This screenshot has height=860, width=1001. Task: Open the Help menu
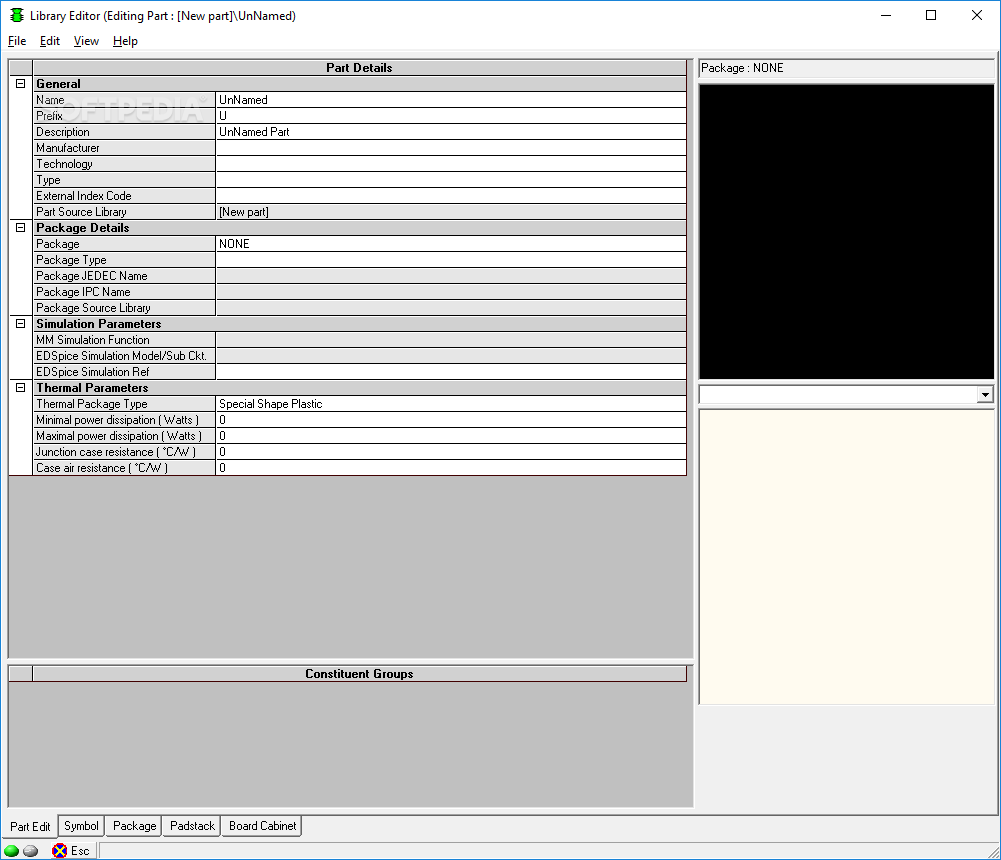(x=125, y=41)
